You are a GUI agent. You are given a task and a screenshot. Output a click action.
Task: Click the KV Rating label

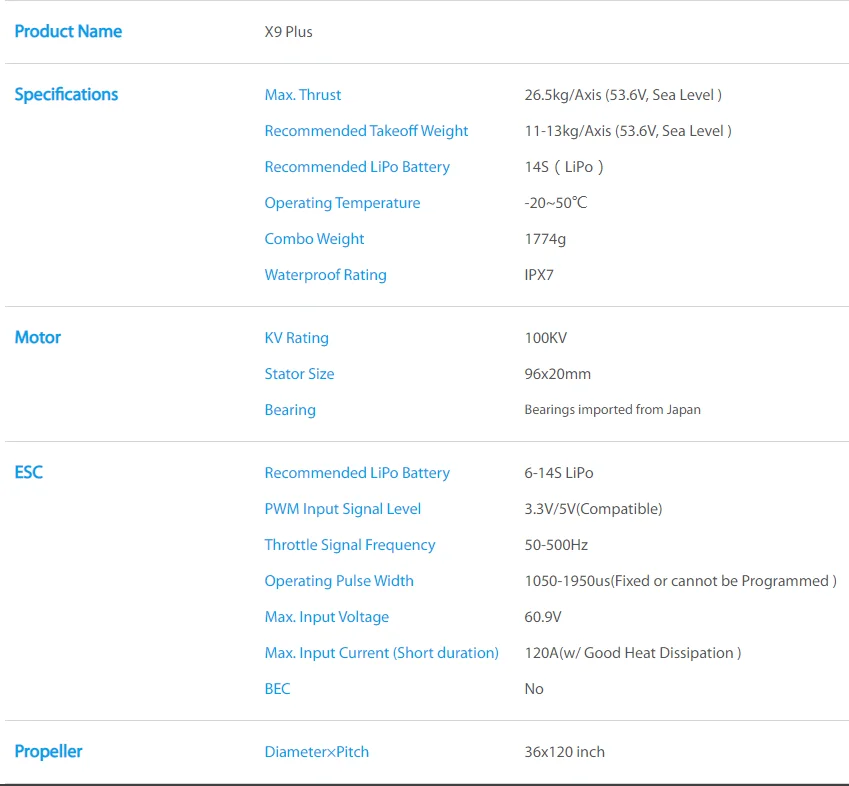coord(296,338)
